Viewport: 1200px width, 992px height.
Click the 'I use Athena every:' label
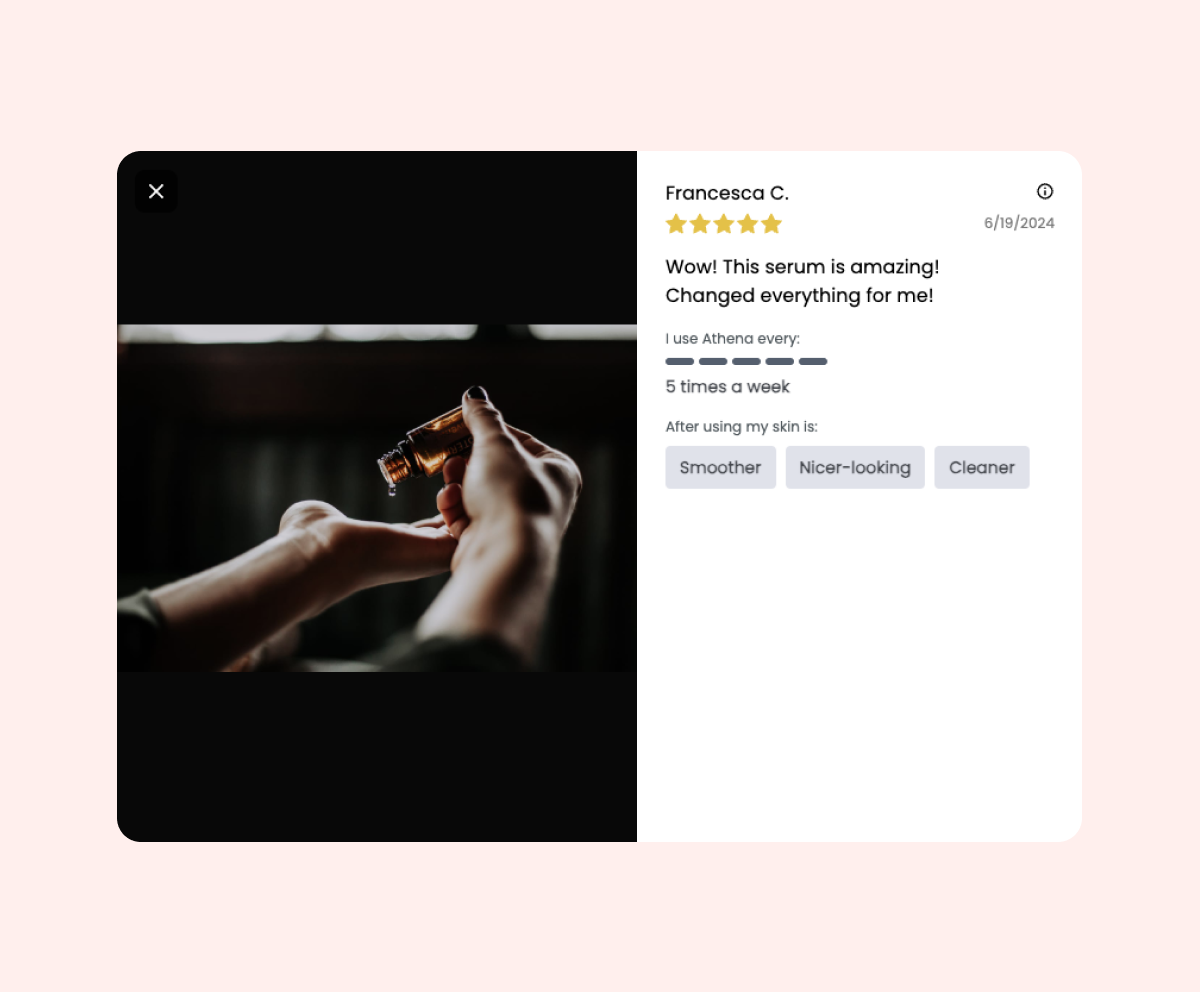click(x=733, y=338)
